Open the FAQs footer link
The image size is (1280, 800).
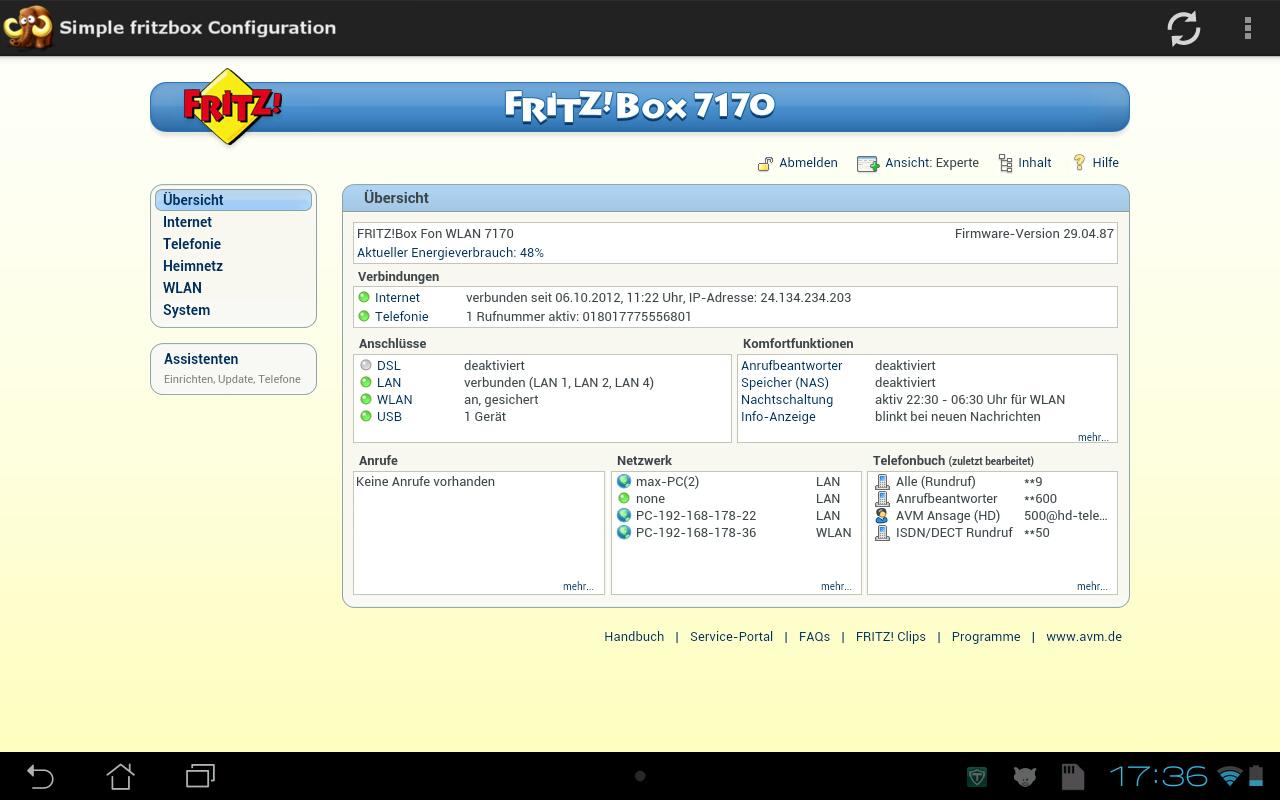(814, 637)
